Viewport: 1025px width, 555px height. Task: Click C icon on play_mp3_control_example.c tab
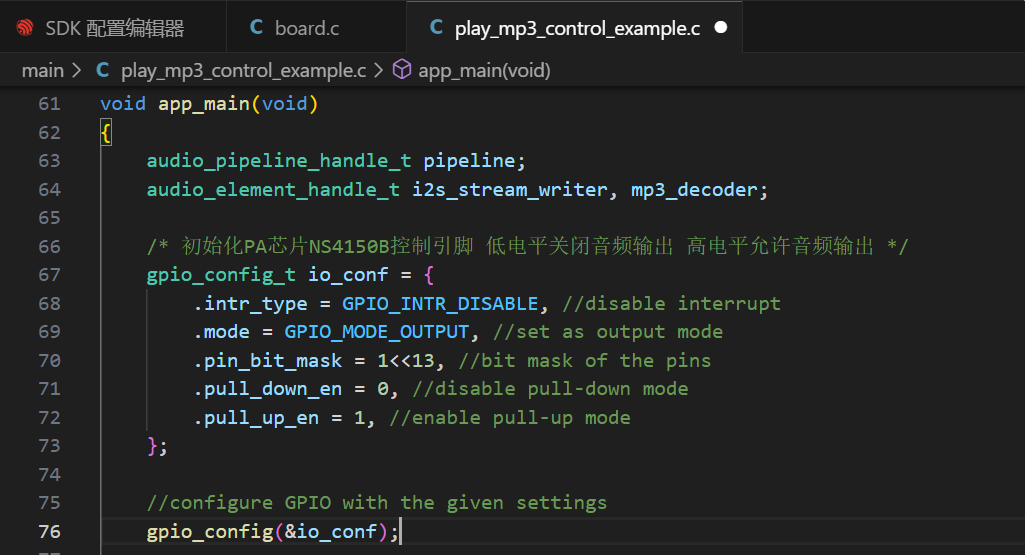click(x=436, y=27)
